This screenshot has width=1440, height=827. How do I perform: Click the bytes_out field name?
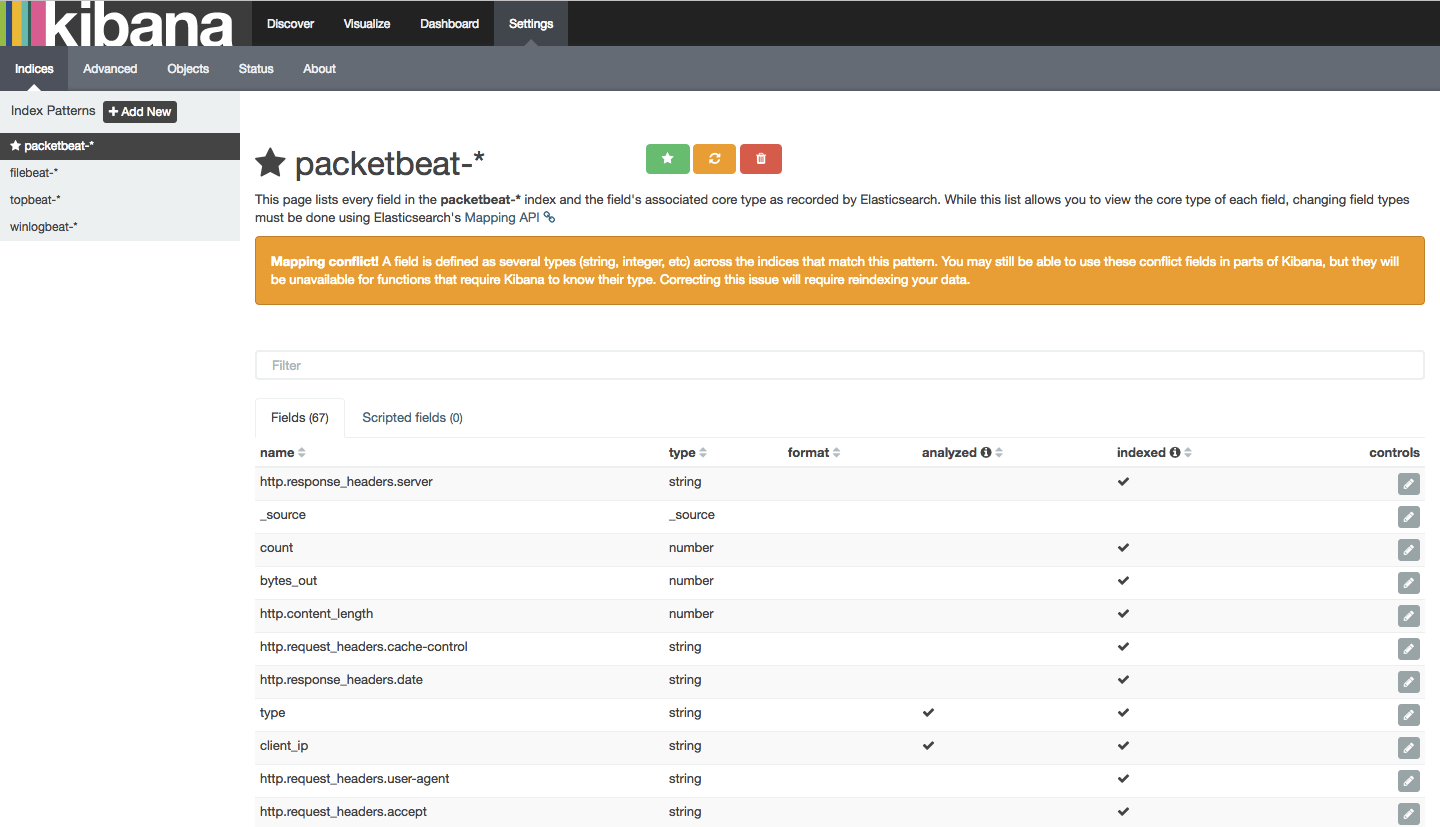(x=288, y=581)
